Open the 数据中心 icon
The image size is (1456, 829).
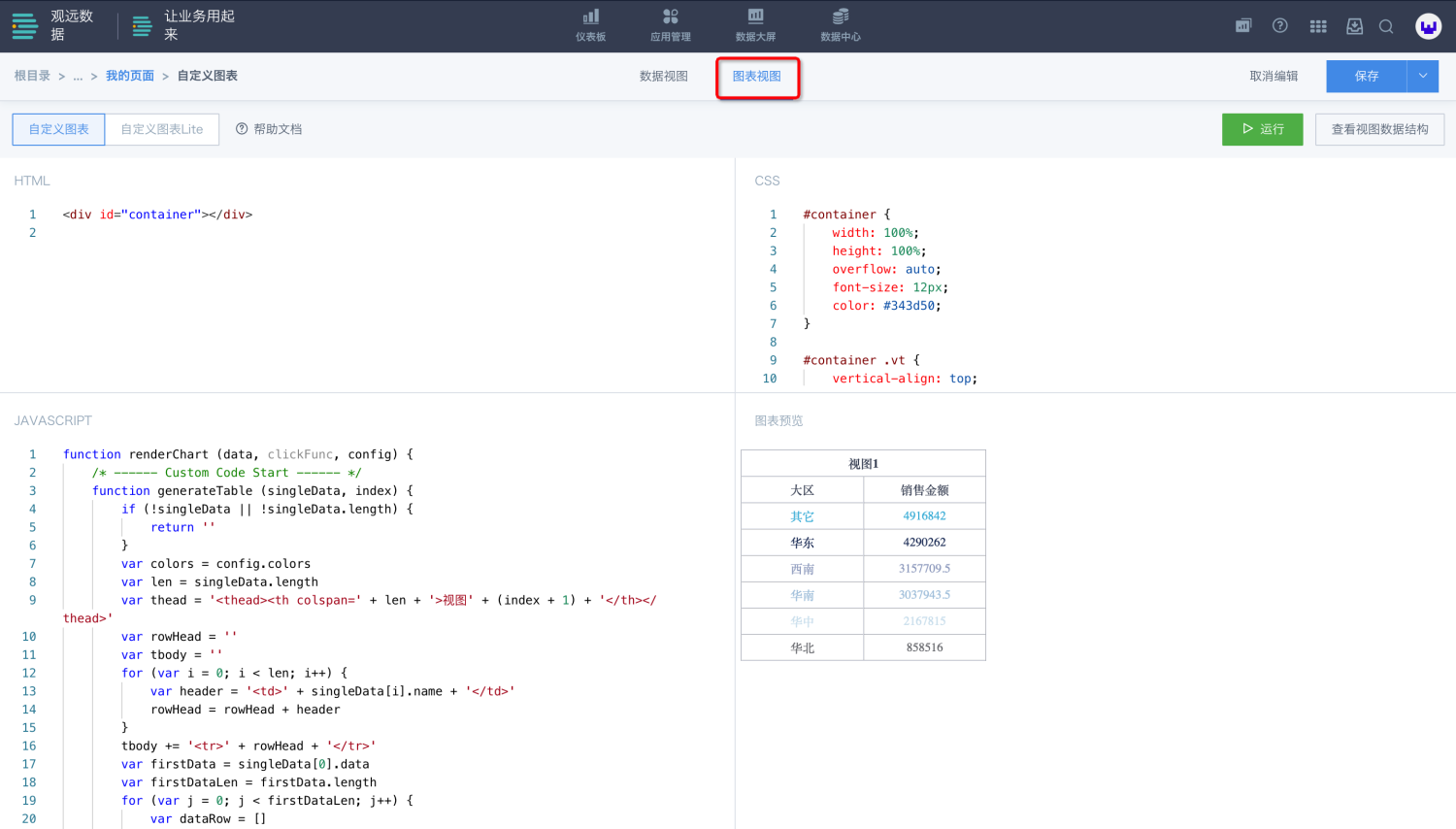pyautogui.click(x=841, y=25)
